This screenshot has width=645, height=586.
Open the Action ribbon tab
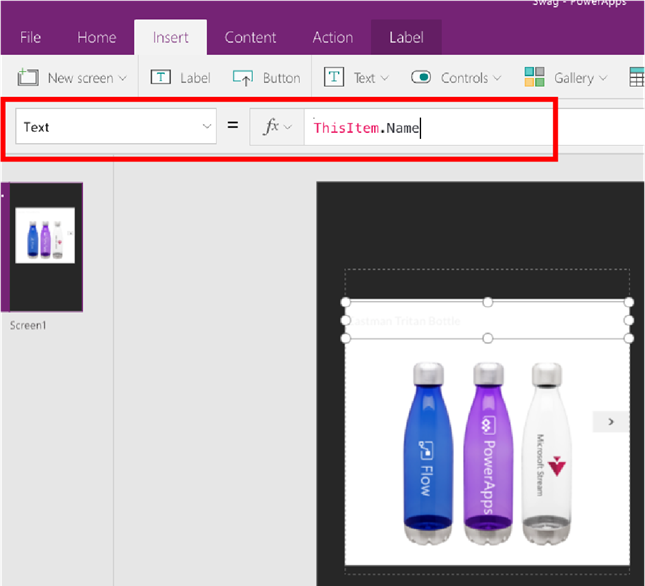[332, 38]
